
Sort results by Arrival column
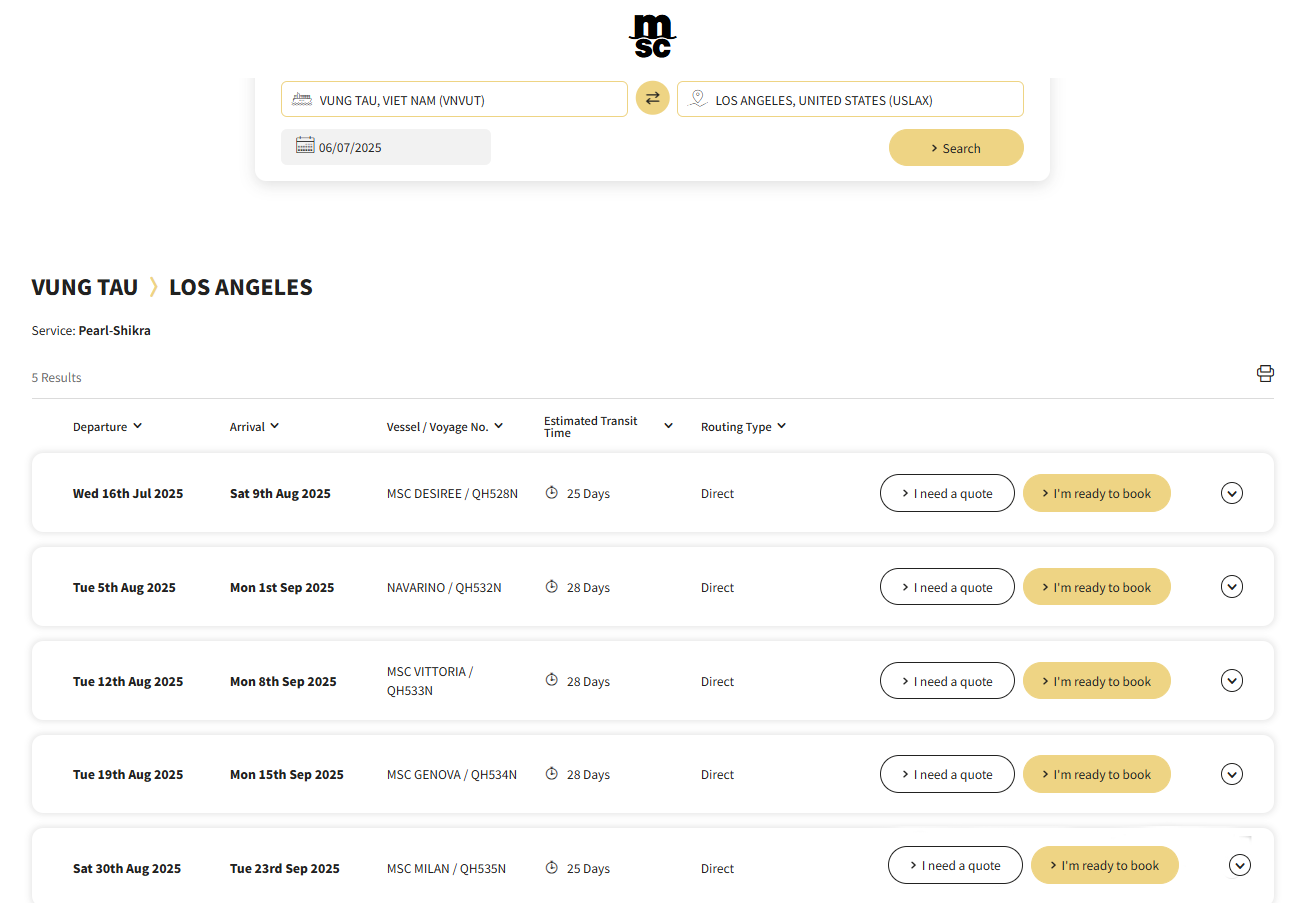click(x=254, y=427)
